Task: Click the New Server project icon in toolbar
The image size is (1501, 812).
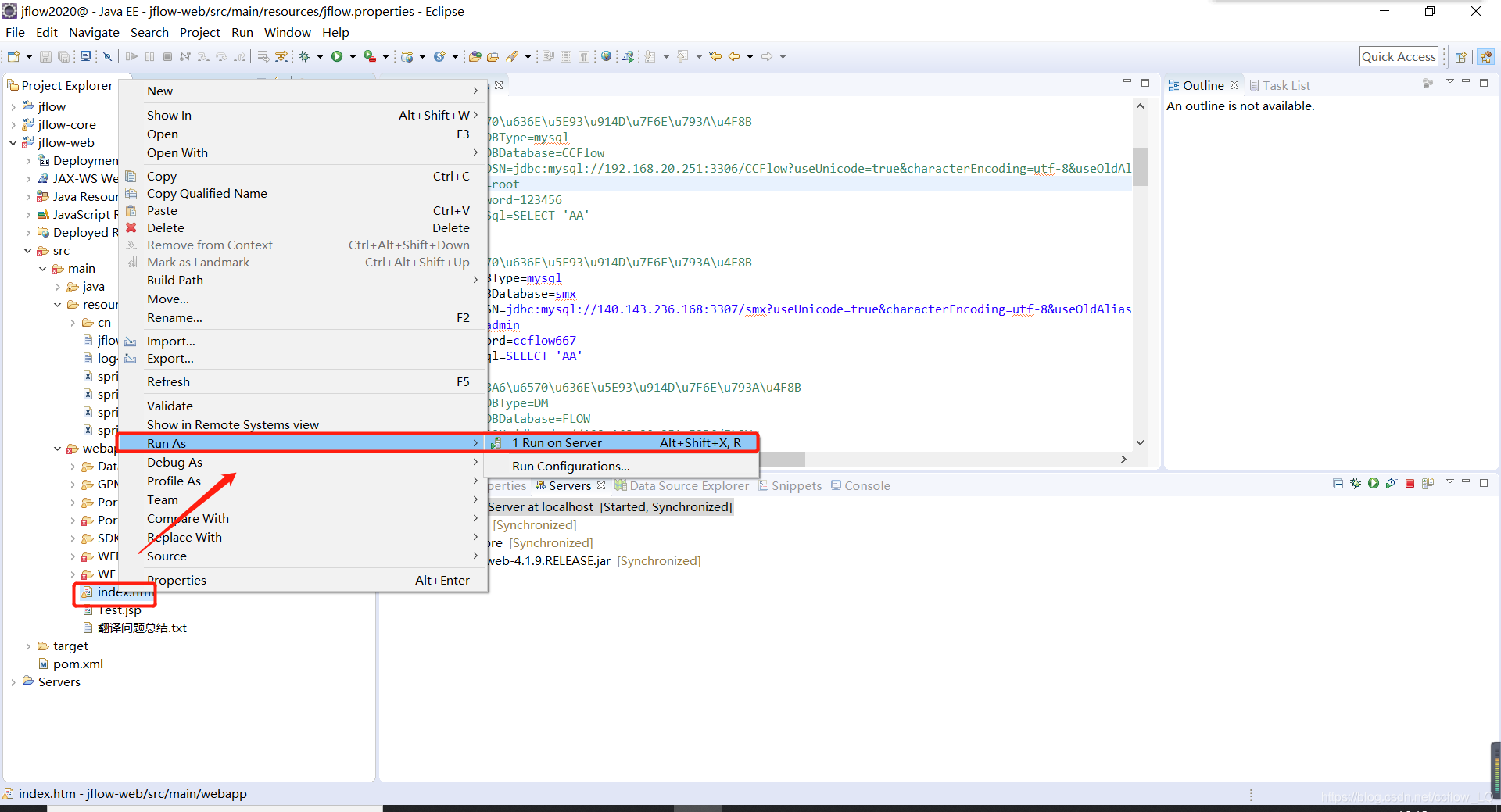Action: pos(407,56)
